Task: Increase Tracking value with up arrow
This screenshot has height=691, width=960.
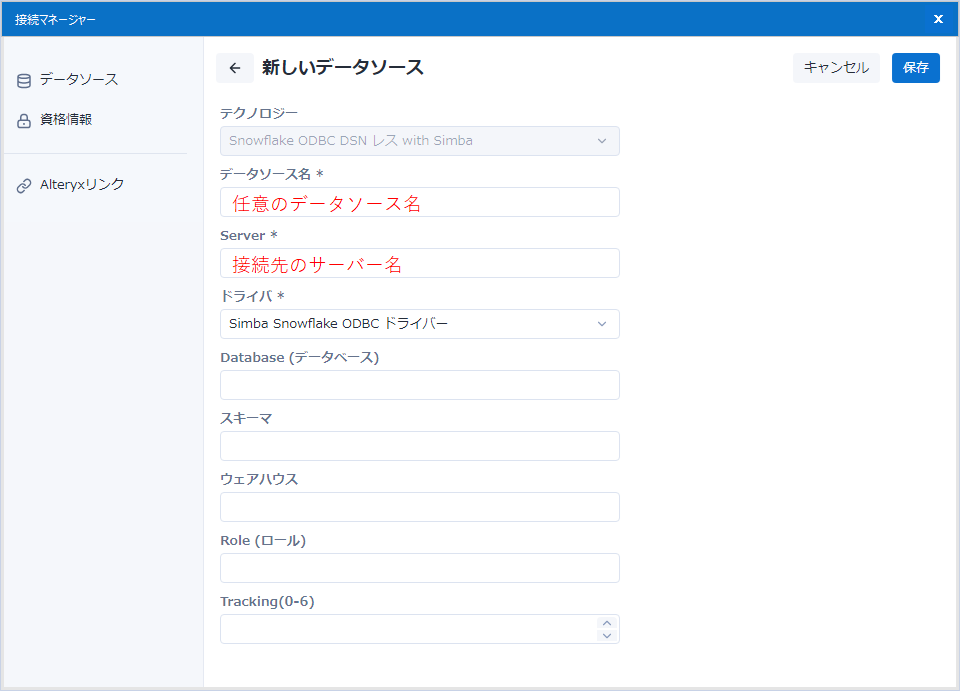Action: pos(606,623)
